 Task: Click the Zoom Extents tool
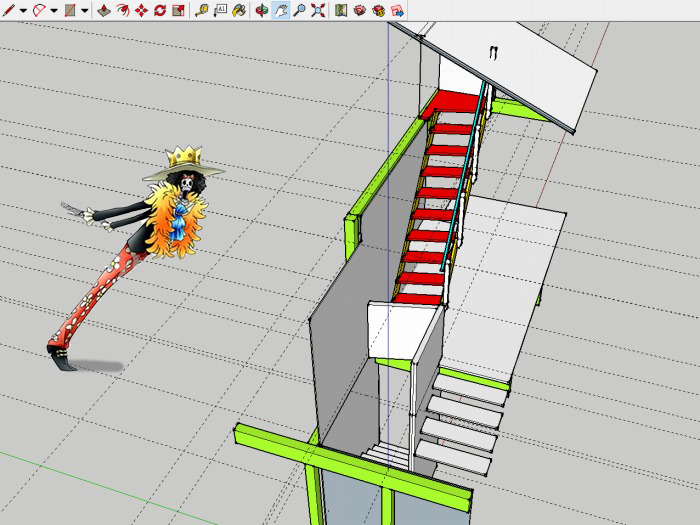(318, 10)
